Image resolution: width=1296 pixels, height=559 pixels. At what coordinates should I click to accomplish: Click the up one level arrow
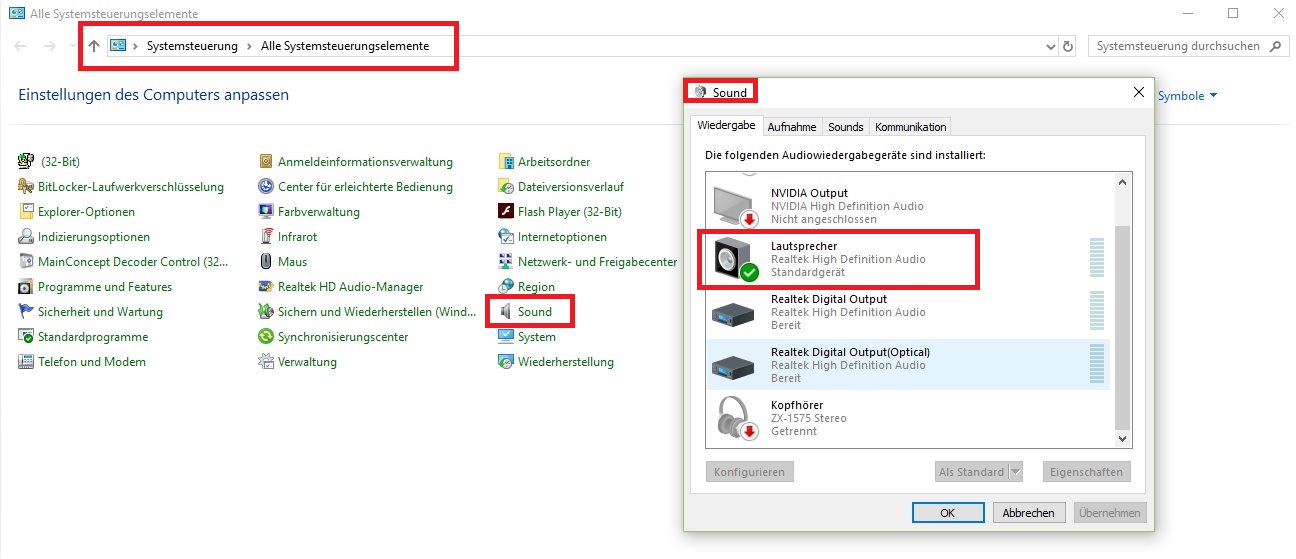[94, 46]
